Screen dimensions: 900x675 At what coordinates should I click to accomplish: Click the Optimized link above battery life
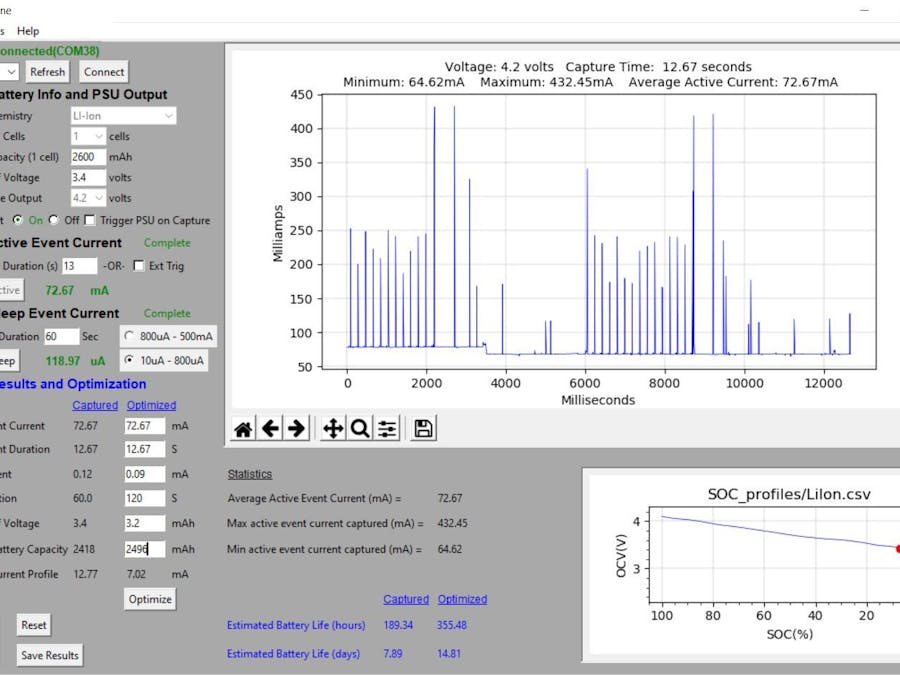point(463,599)
